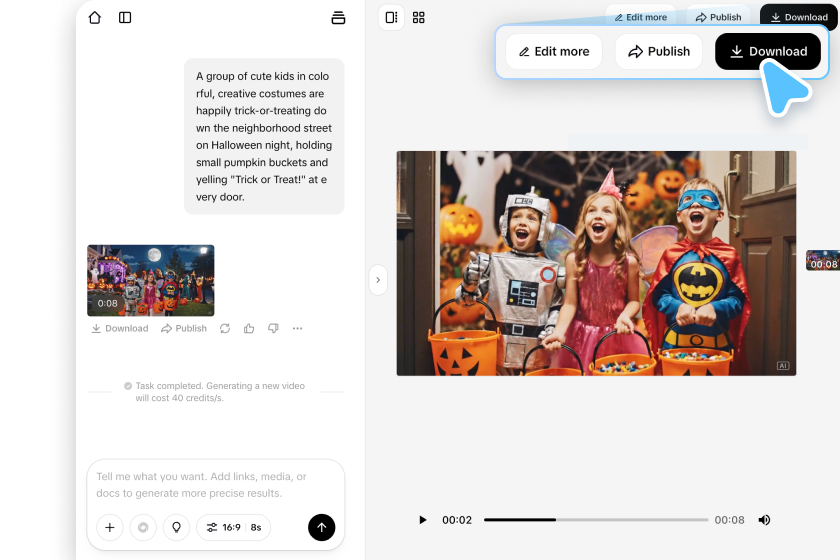Image resolution: width=840 pixels, height=560 pixels.
Task: Click the main video preview
Action: [596, 263]
